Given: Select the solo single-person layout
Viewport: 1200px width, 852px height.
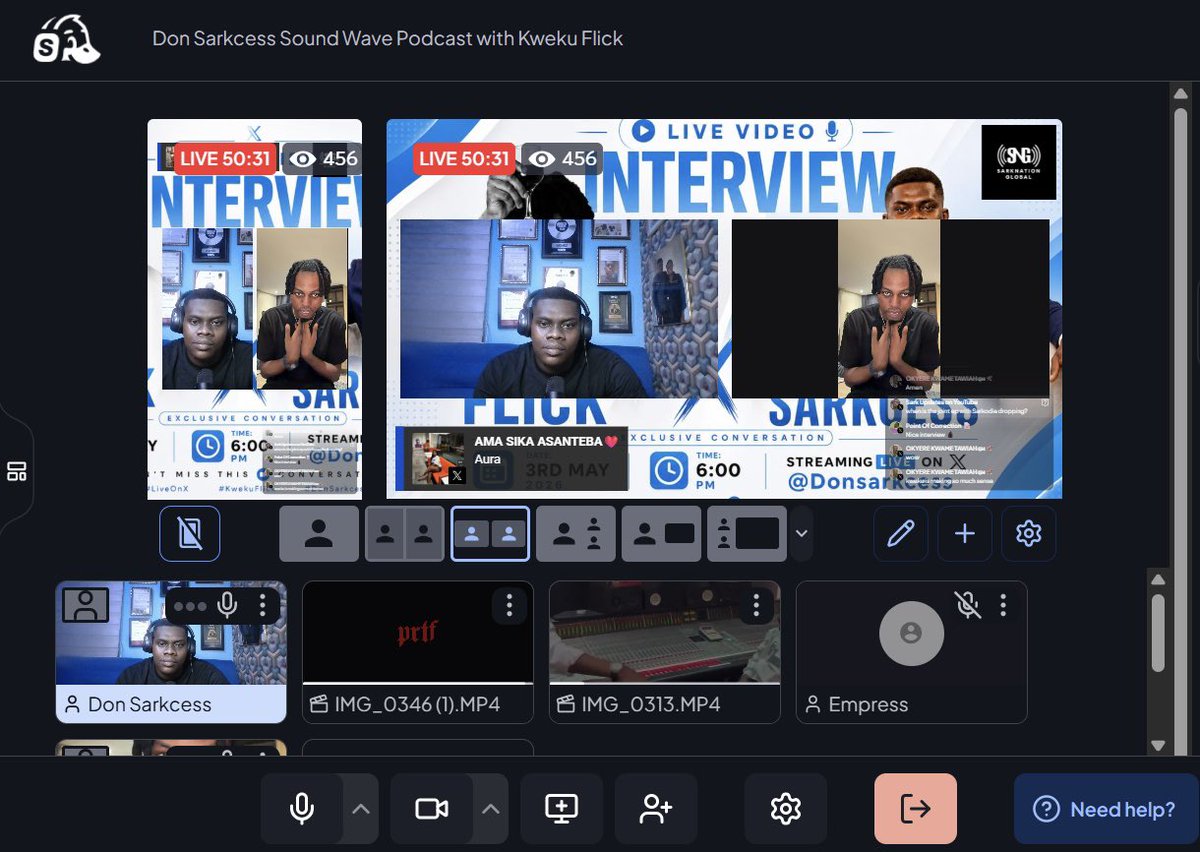Looking at the screenshot, I should coord(319,534).
